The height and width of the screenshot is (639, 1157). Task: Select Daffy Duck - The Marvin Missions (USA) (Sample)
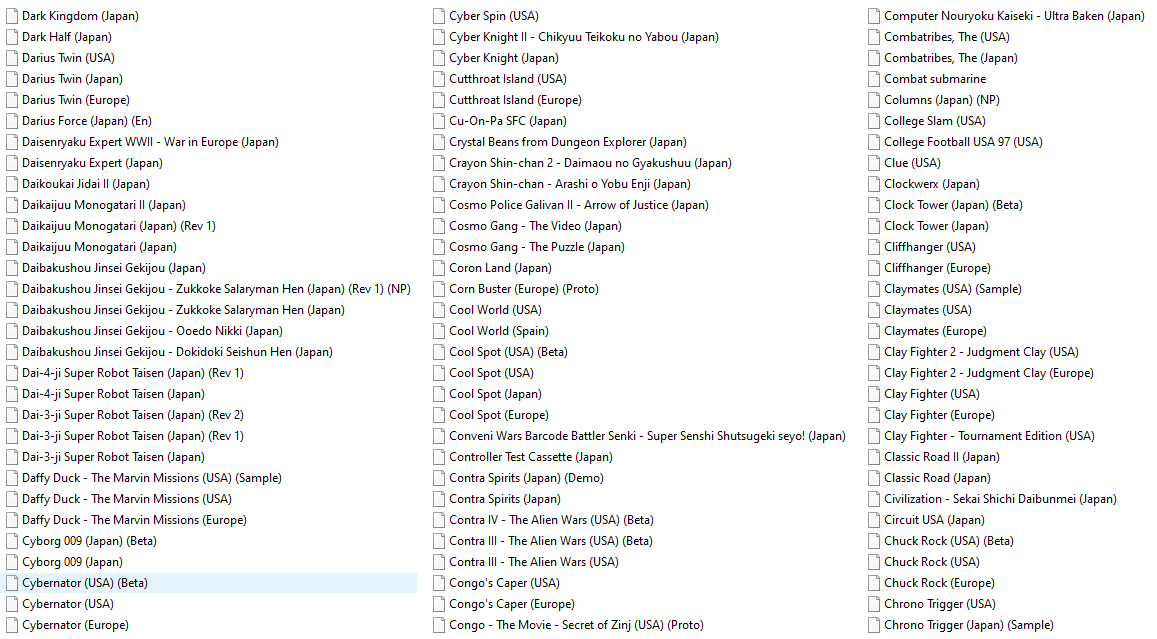click(152, 478)
